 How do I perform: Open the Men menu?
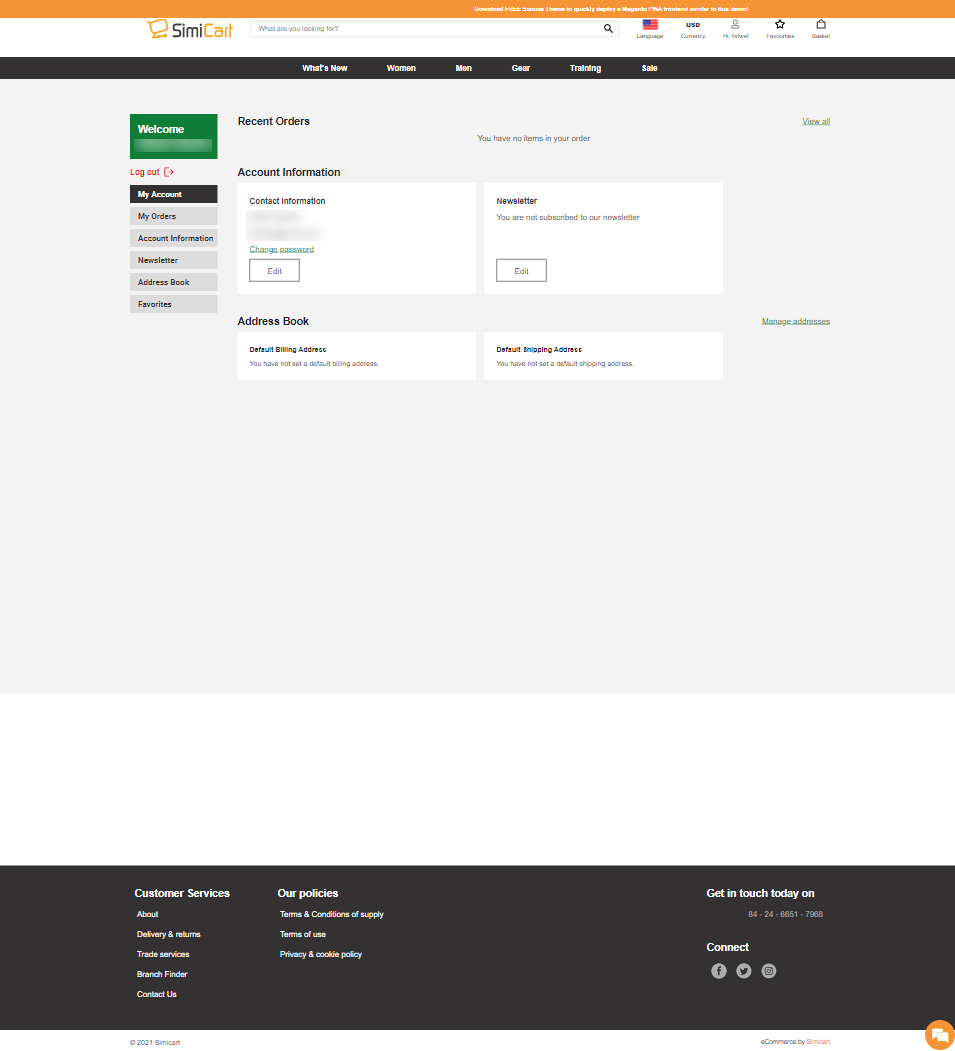(464, 68)
